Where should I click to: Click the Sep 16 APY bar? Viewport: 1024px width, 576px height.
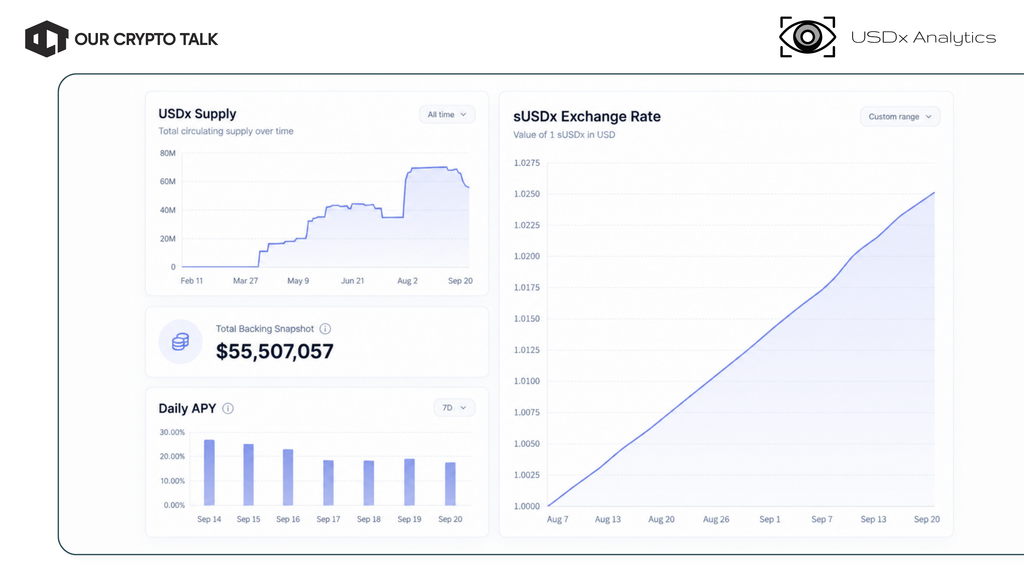(288, 477)
